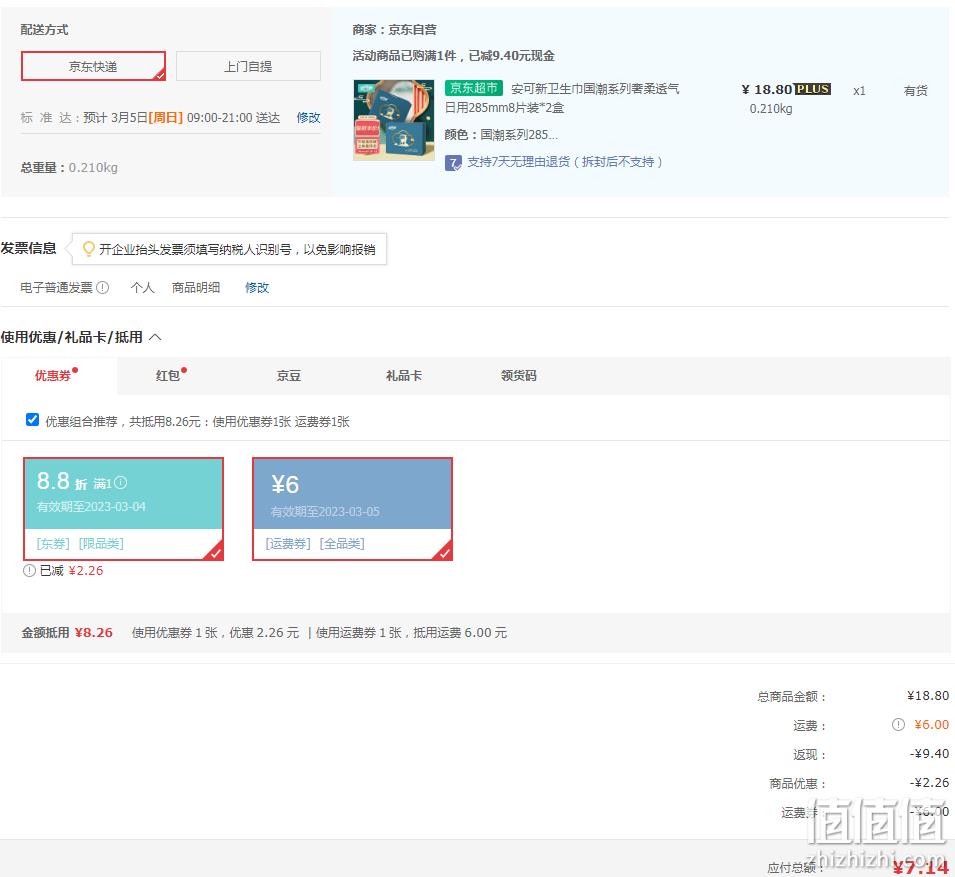Viewport: 955px width, 877px height.
Task: Click info icon beside 已减 ¥2.26
Action: 29,571
